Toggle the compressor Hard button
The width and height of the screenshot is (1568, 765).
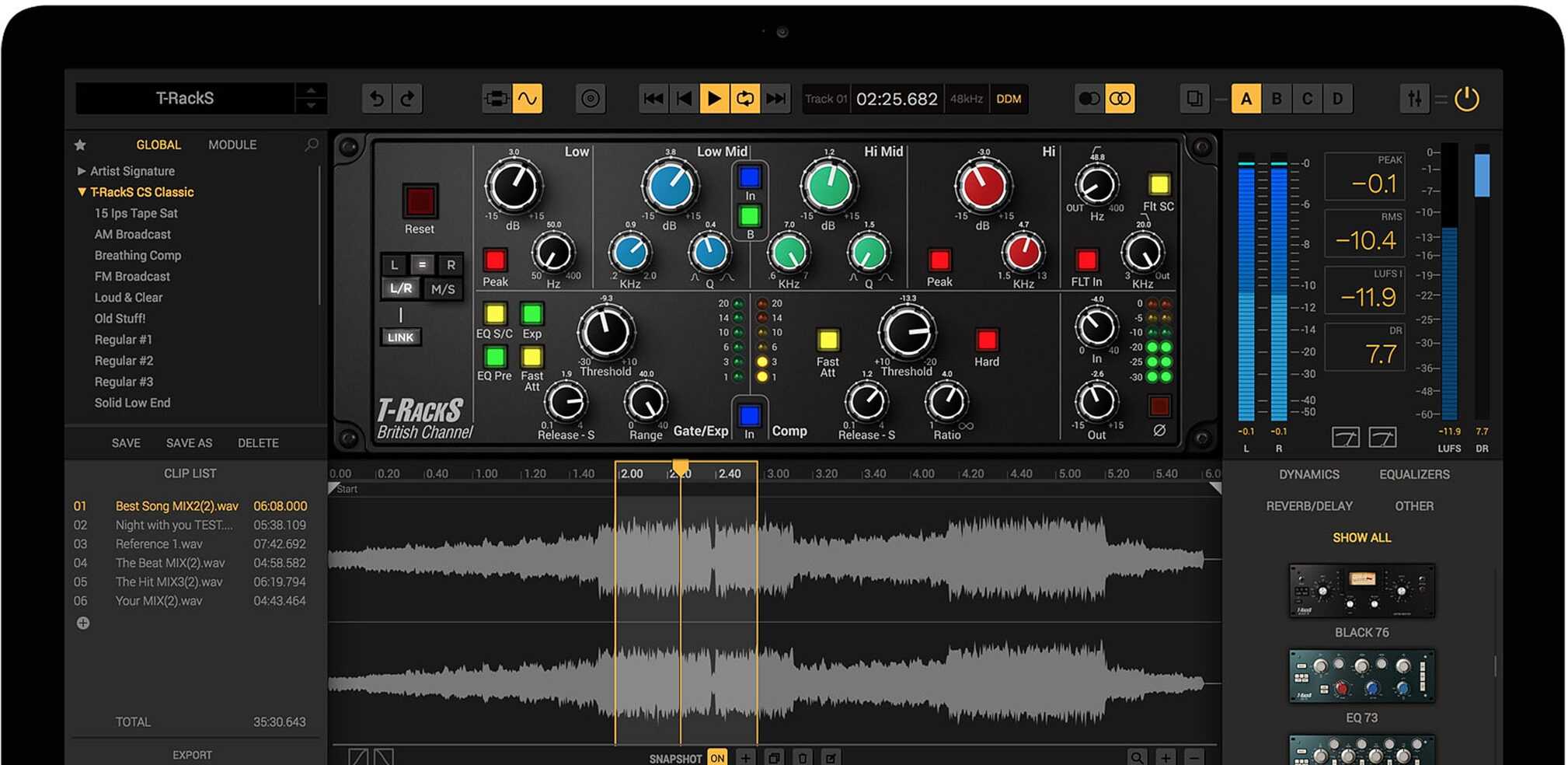tap(987, 340)
